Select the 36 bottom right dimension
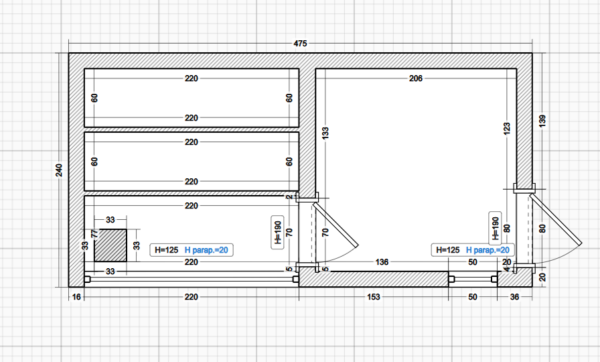600x362 pixels. 515,297
